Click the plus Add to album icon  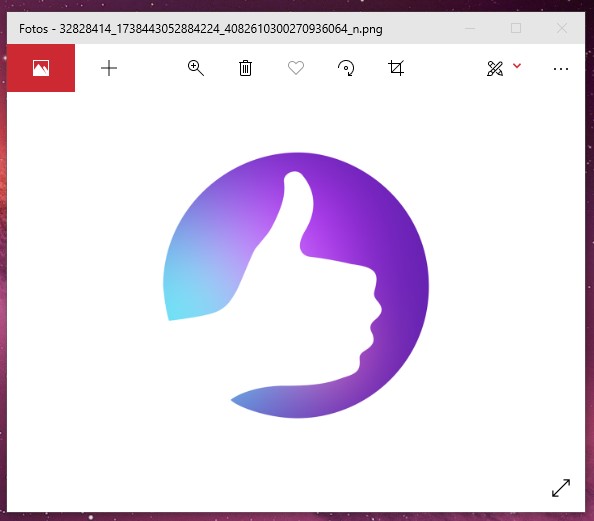[109, 68]
